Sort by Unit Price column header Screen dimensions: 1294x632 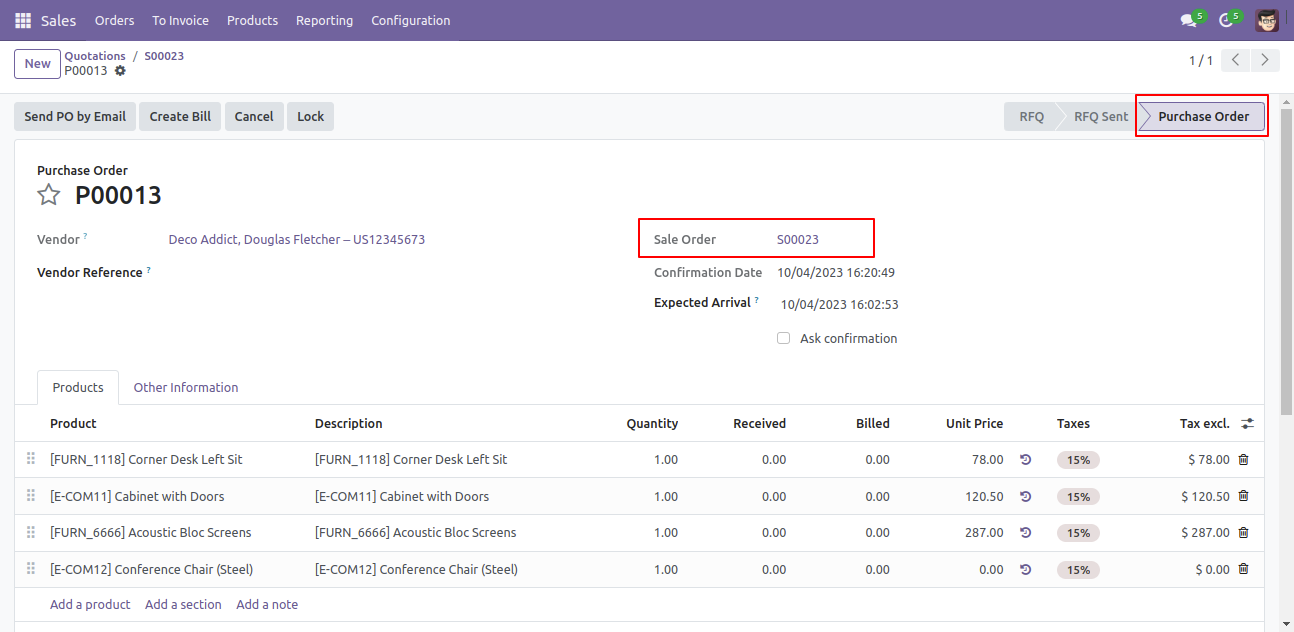pyautogui.click(x=974, y=423)
